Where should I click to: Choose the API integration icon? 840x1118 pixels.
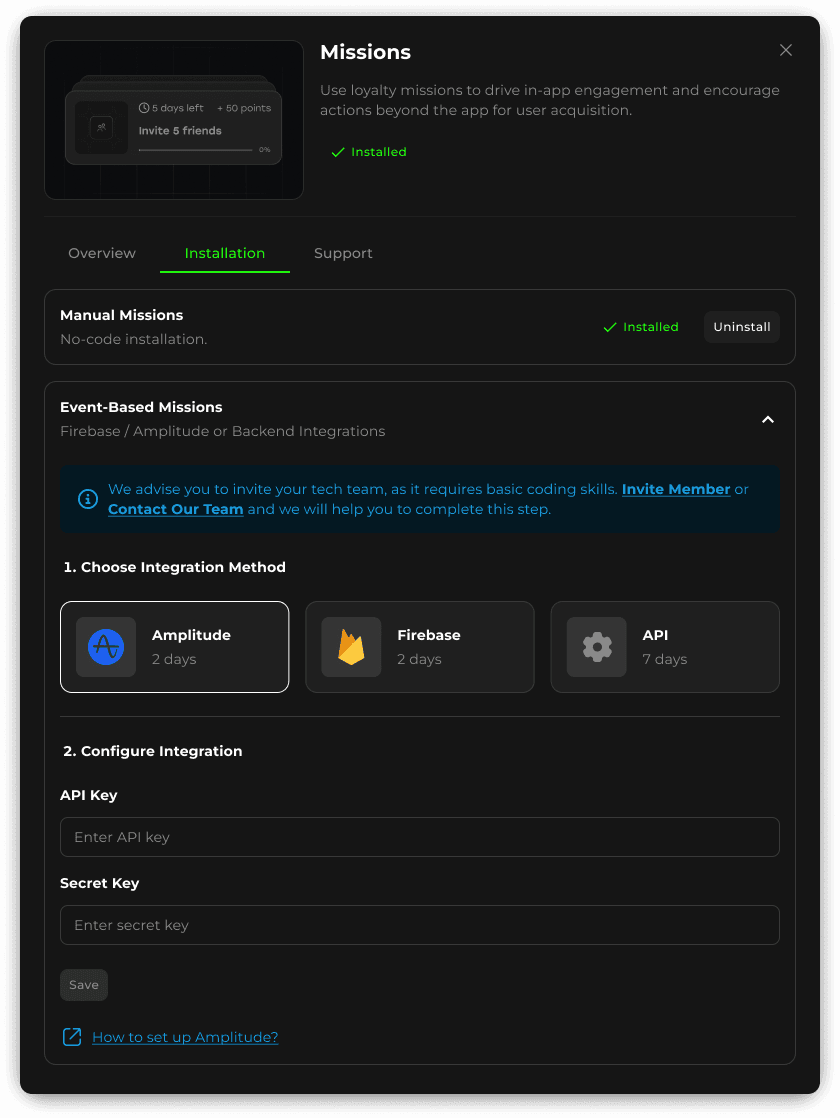pos(596,646)
